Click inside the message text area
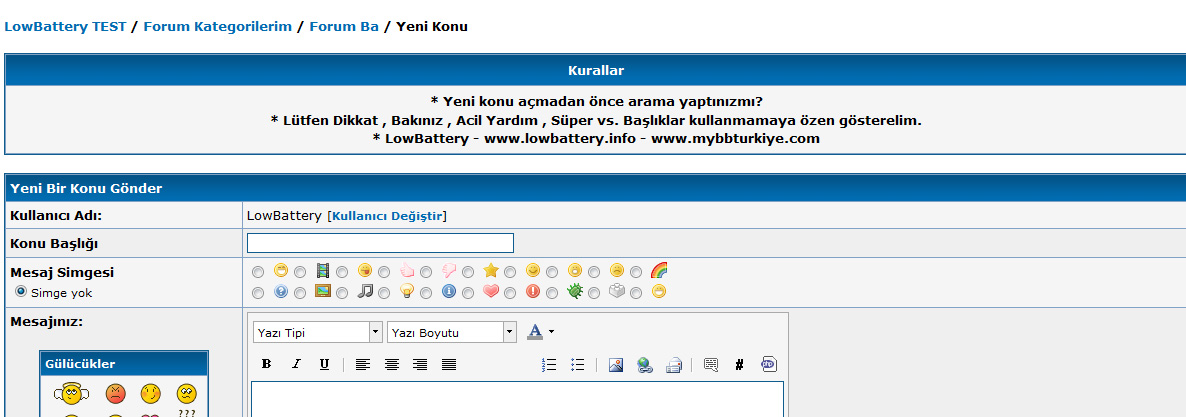Screen dimensions: 1186x417 point(517,399)
